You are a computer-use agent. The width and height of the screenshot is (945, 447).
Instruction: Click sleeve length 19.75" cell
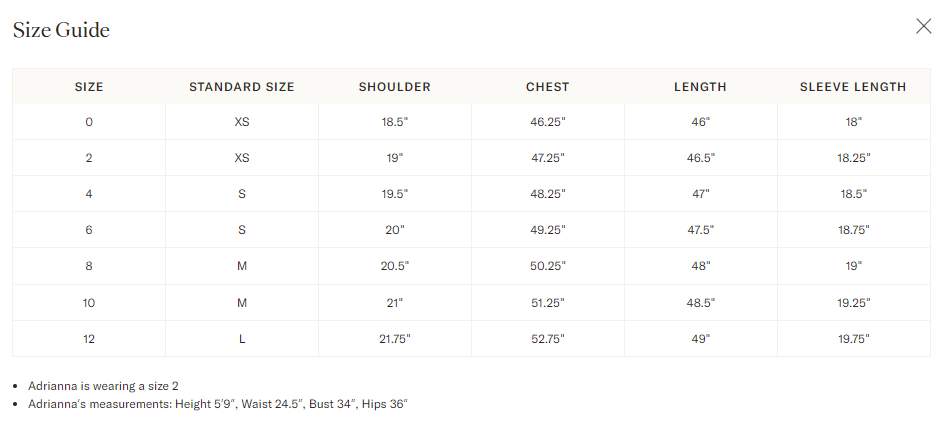853,339
